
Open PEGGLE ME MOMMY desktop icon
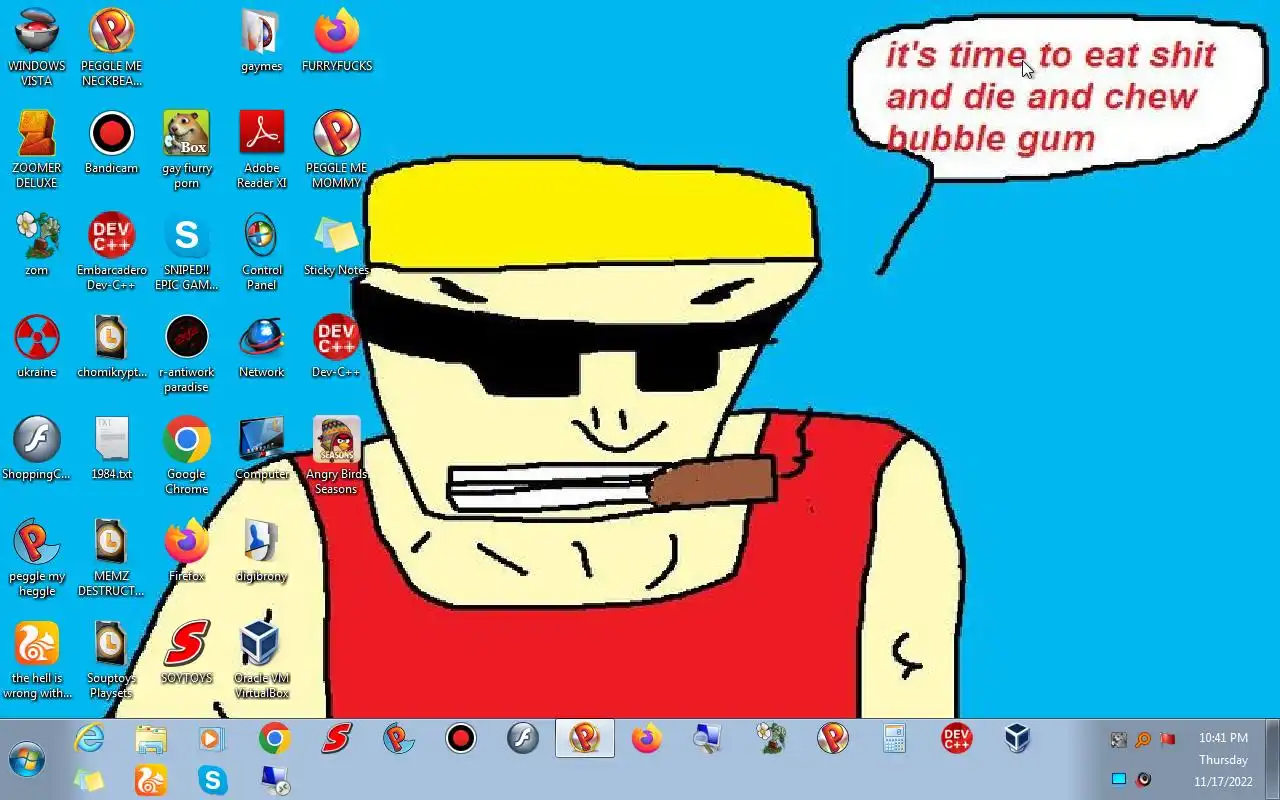click(x=336, y=149)
